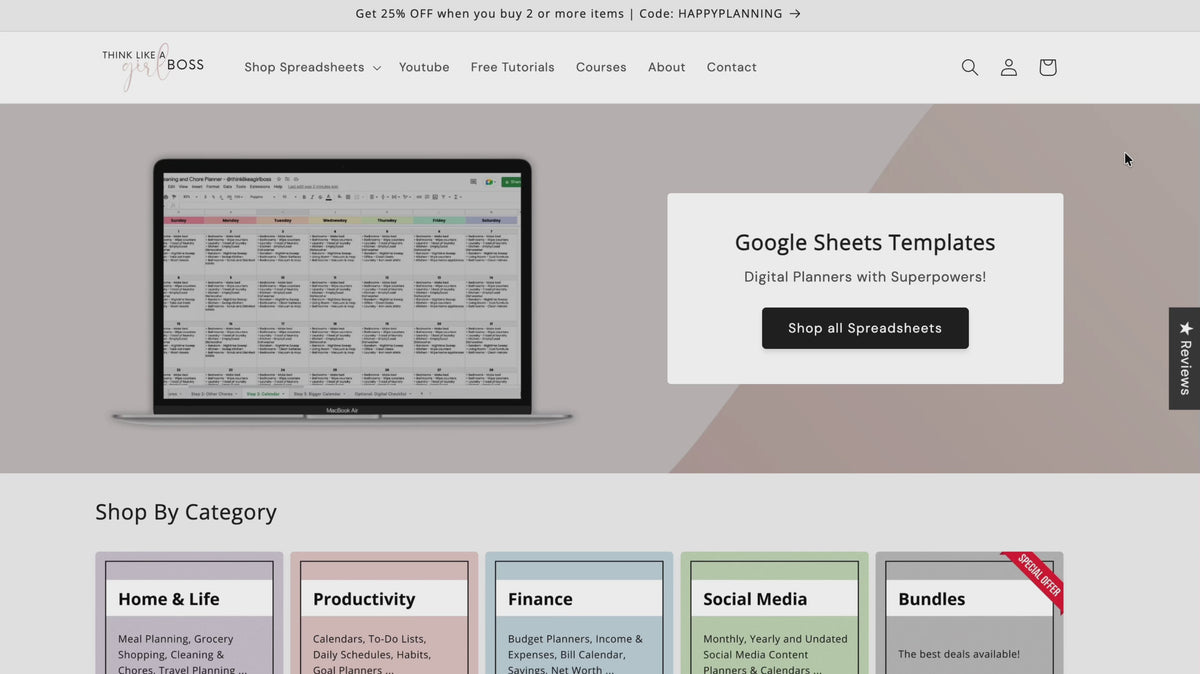1200x674 pixels.
Task: Click the 'The best deals available!' text
Action: [959, 654]
